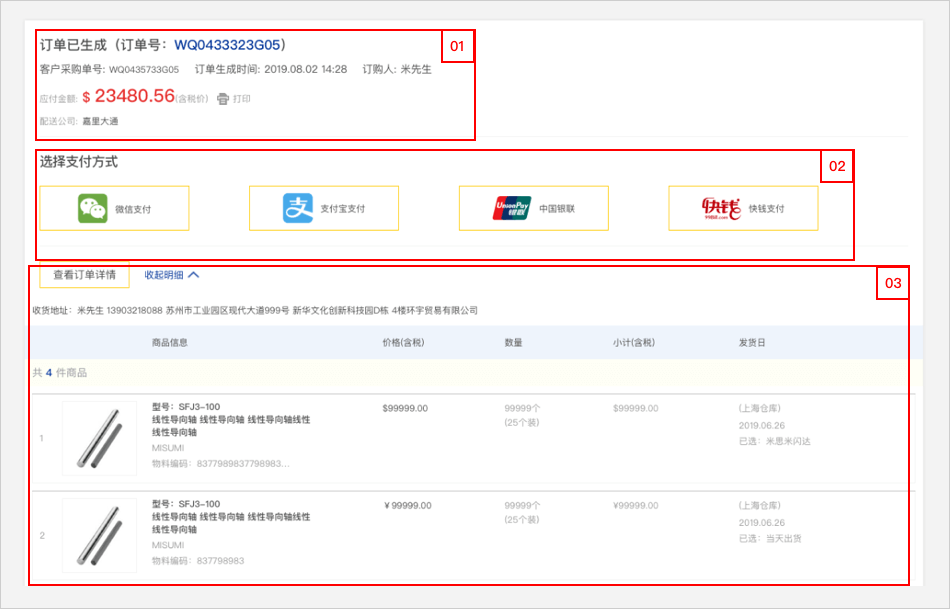Image resolution: width=950 pixels, height=609 pixels.
Task: Click the blue Alipay logo icon
Action: coord(298,208)
